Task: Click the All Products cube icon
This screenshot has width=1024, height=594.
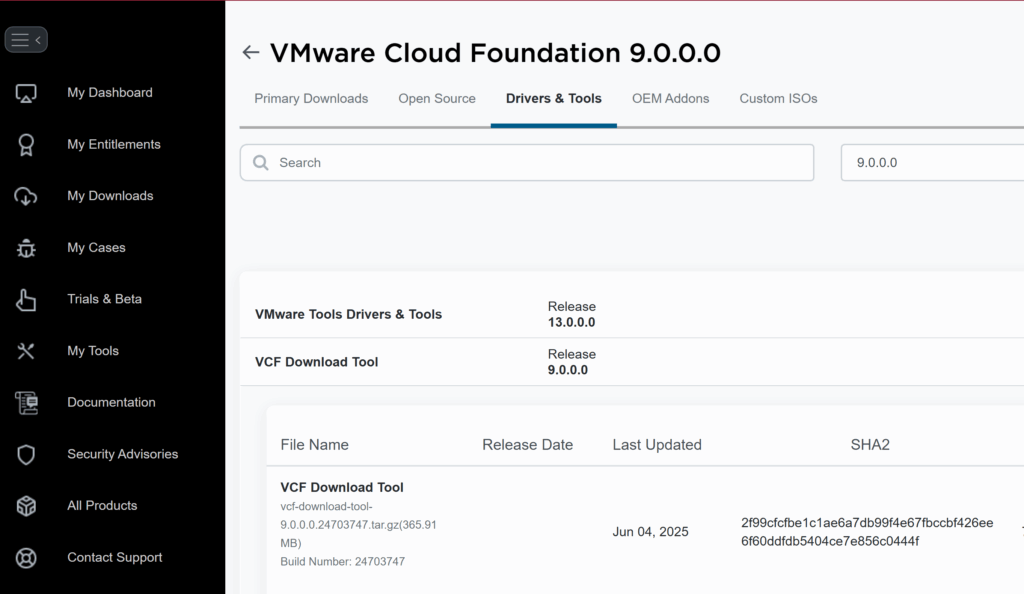Action: 26,506
